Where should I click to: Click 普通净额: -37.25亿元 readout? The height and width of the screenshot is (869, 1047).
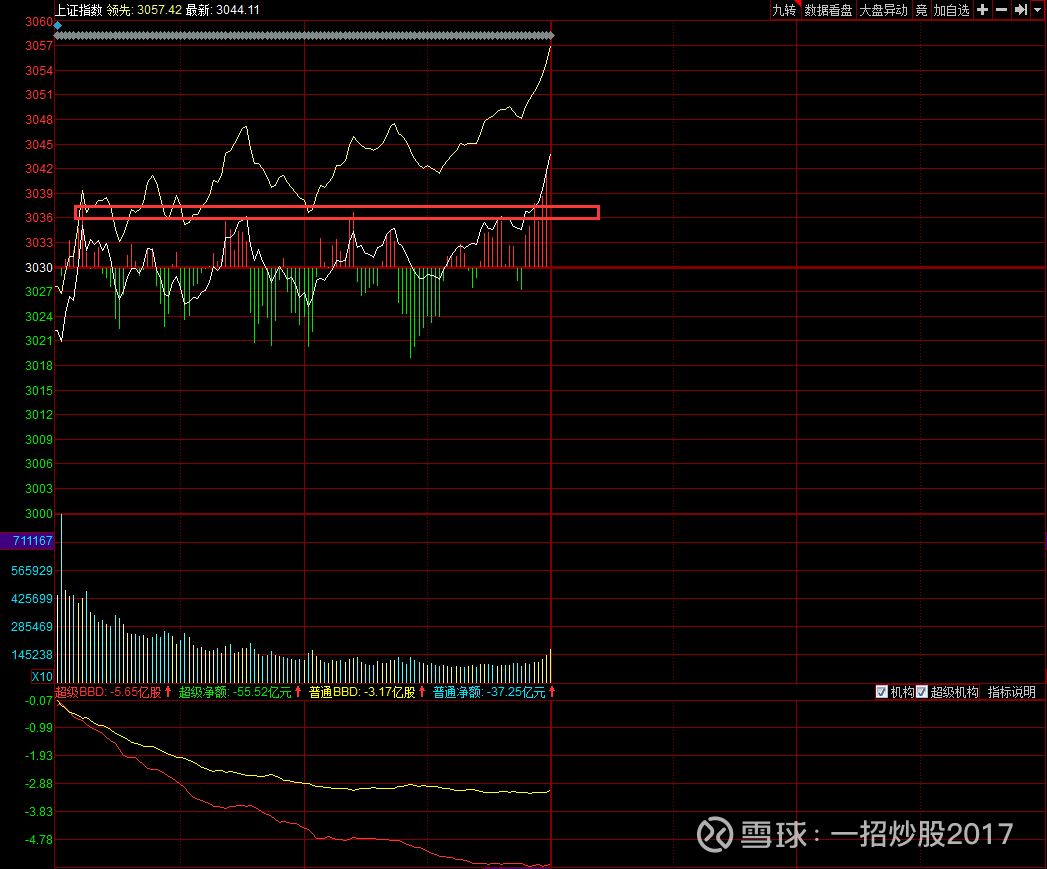489,692
